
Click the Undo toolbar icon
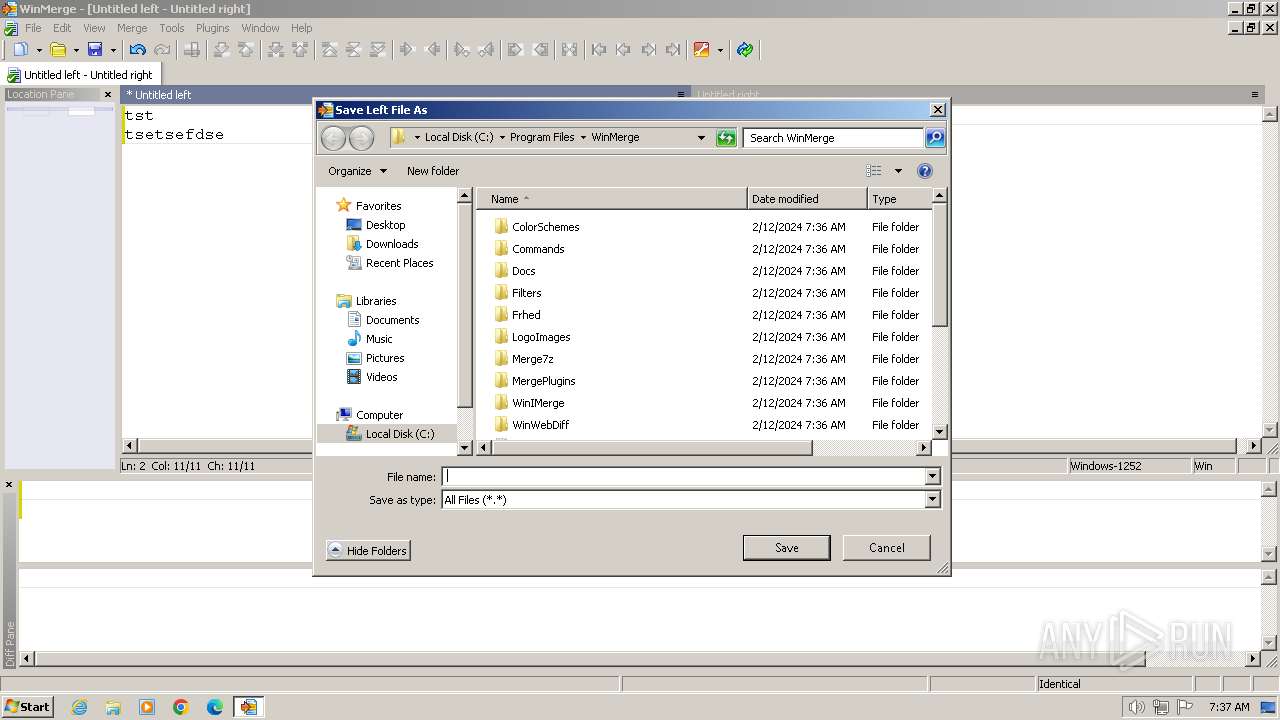(x=138, y=49)
